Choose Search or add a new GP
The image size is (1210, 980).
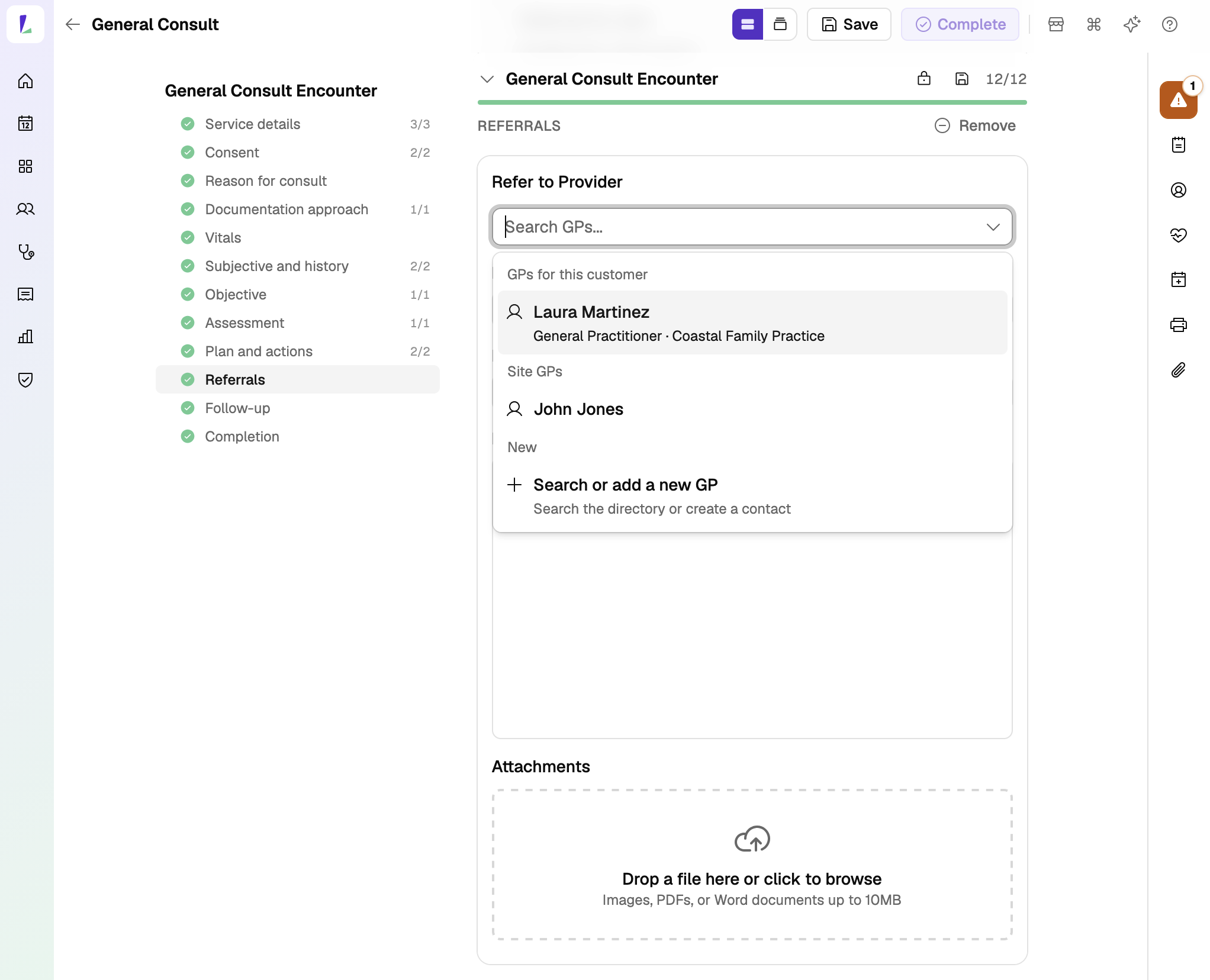[x=752, y=495]
